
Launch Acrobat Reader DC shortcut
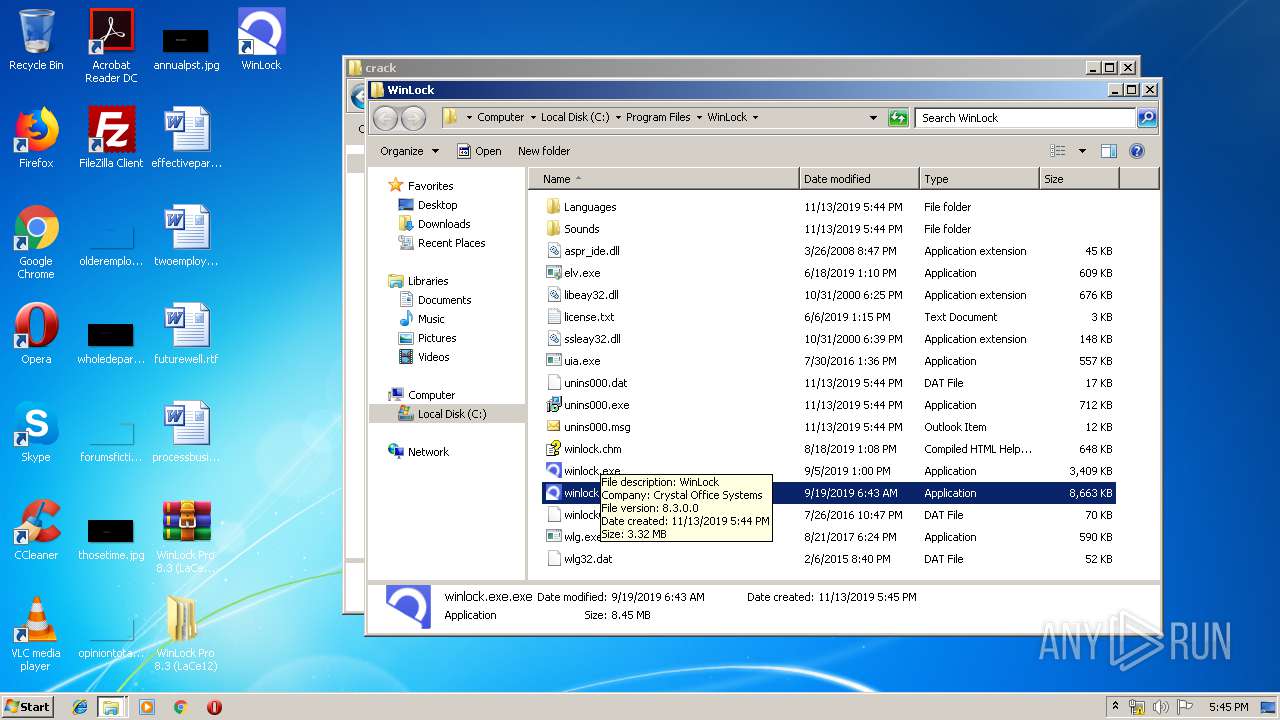111,46
